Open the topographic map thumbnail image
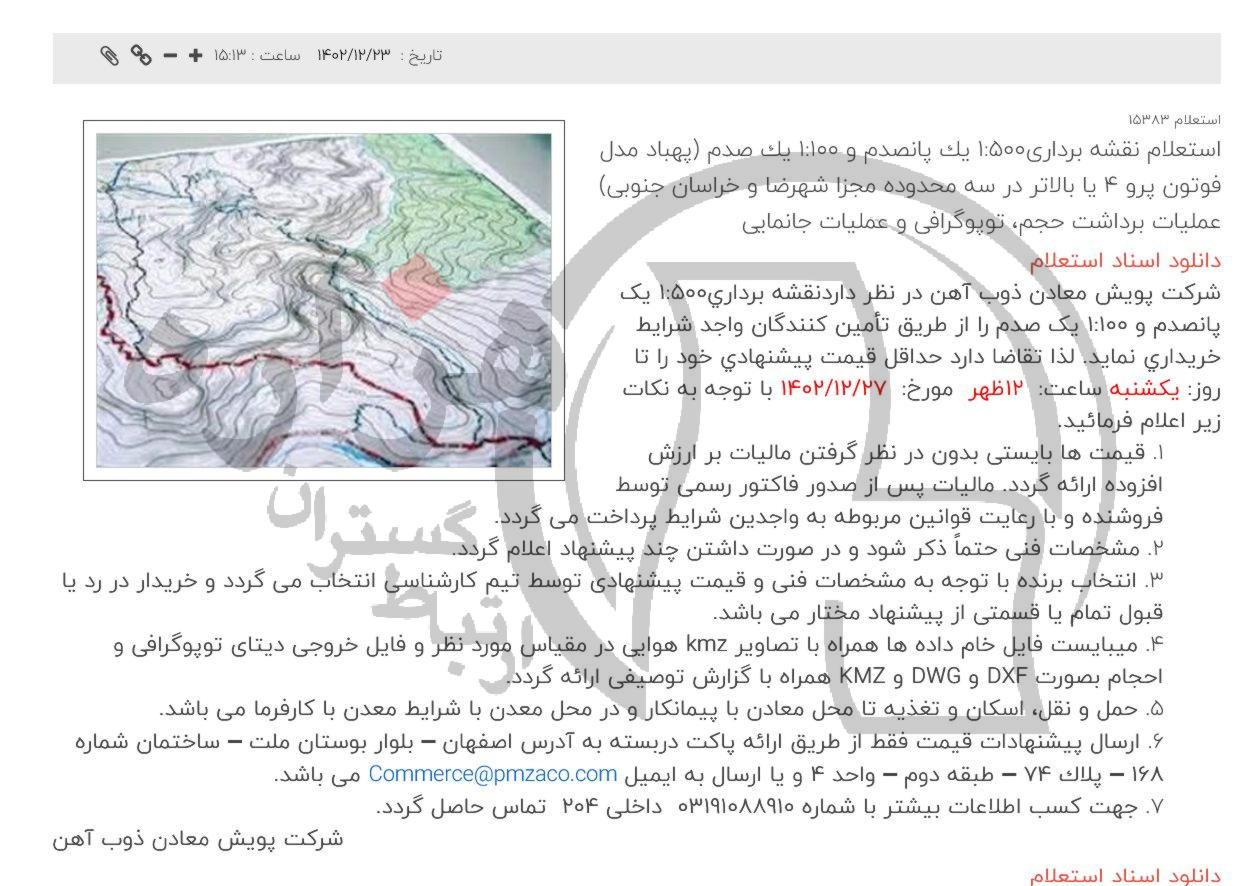Image resolution: width=1241 pixels, height=886 pixels. click(x=323, y=300)
